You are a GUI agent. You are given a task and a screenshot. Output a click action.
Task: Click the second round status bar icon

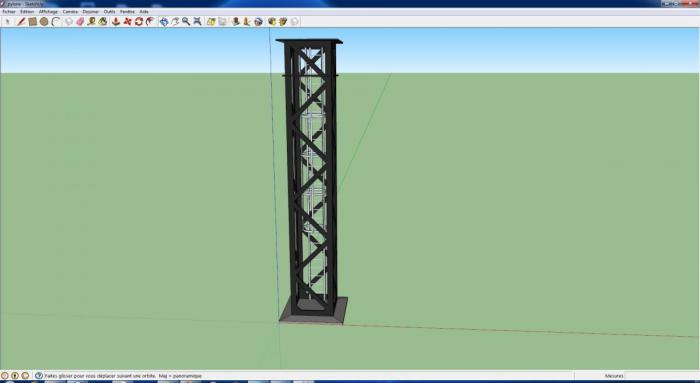(x=15, y=376)
